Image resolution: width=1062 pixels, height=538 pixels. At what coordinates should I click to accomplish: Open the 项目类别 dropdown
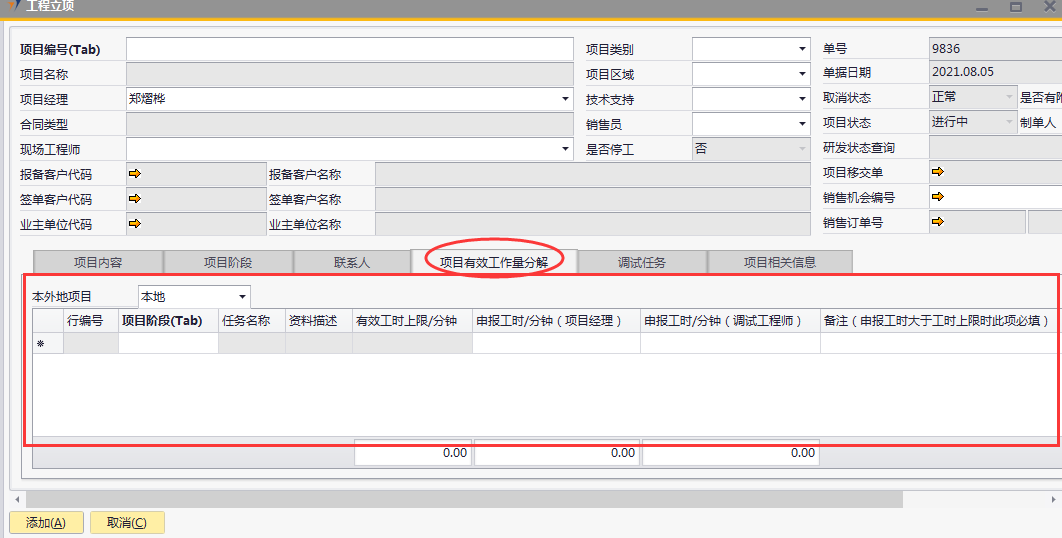click(802, 49)
